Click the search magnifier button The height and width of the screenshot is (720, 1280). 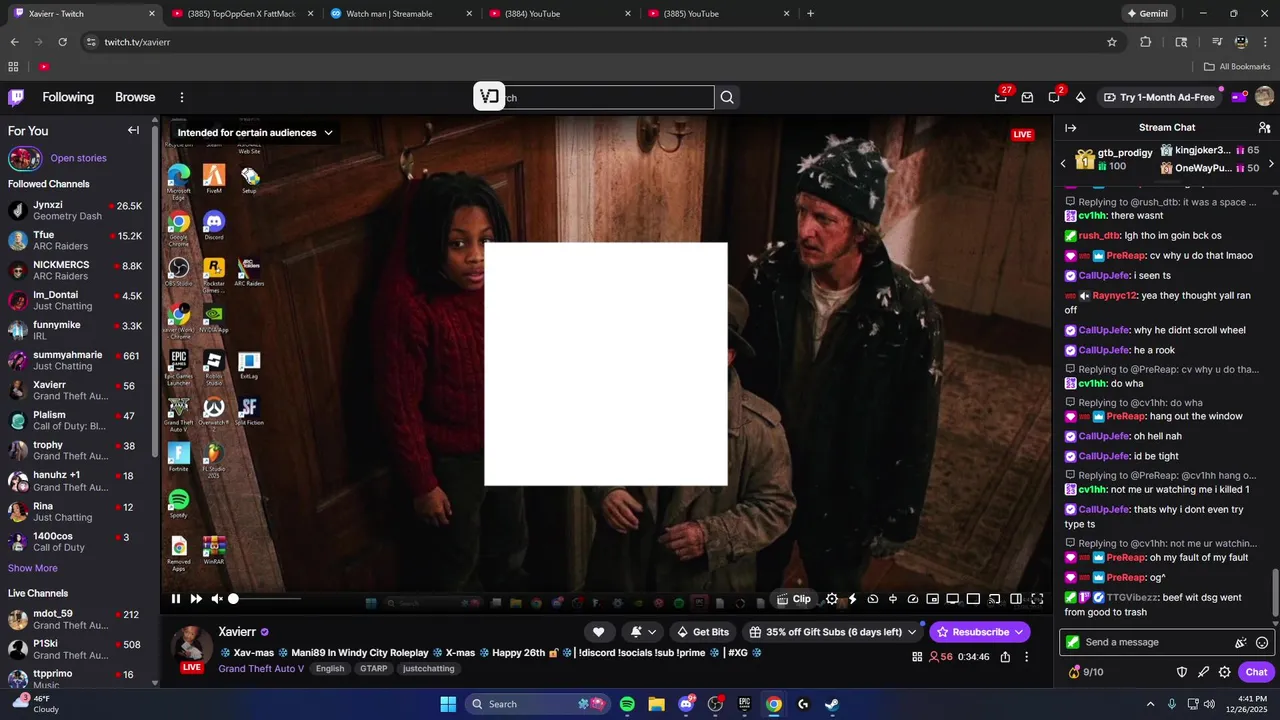[727, 97]
